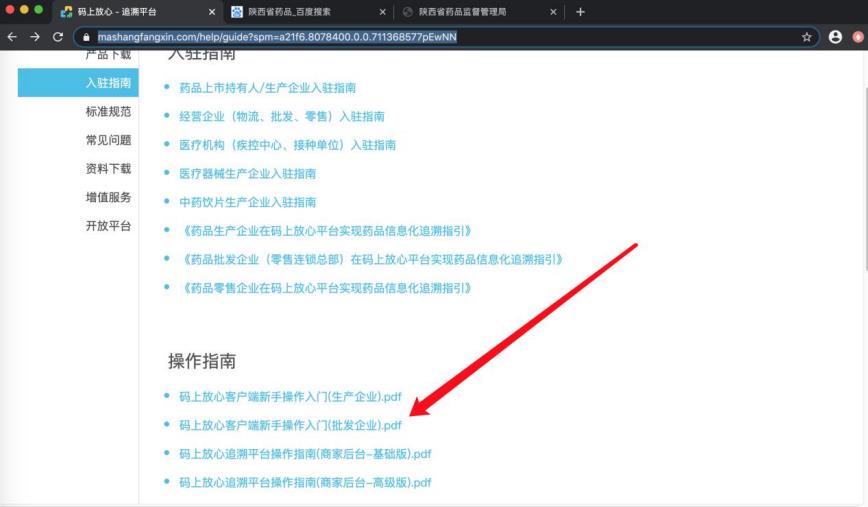Open 码上放心客户端新手操作入门(生产企业).pdf
The width and height of the screenshot is (868, 507).
[290, 397]
